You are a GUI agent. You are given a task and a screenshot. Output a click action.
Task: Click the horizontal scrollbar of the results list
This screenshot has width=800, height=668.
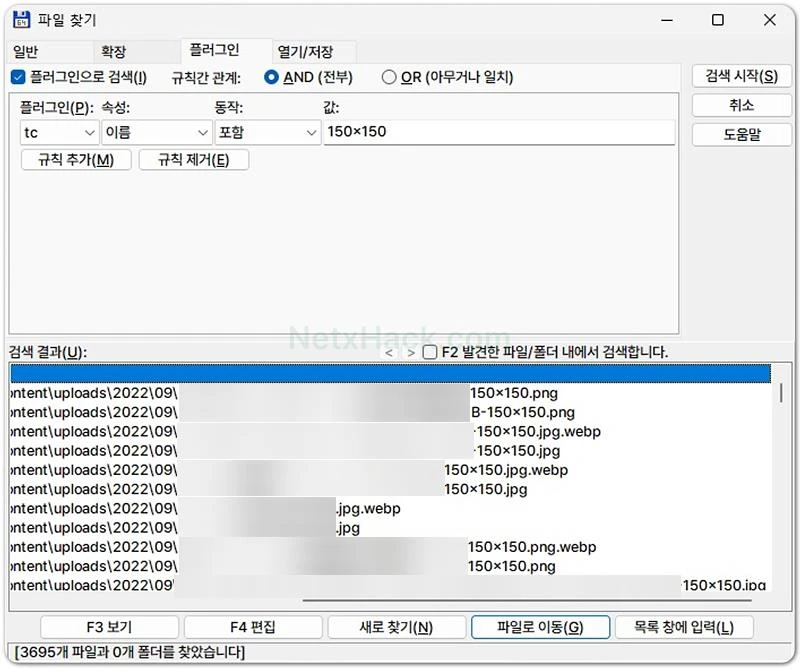click(x=527, y=601)
